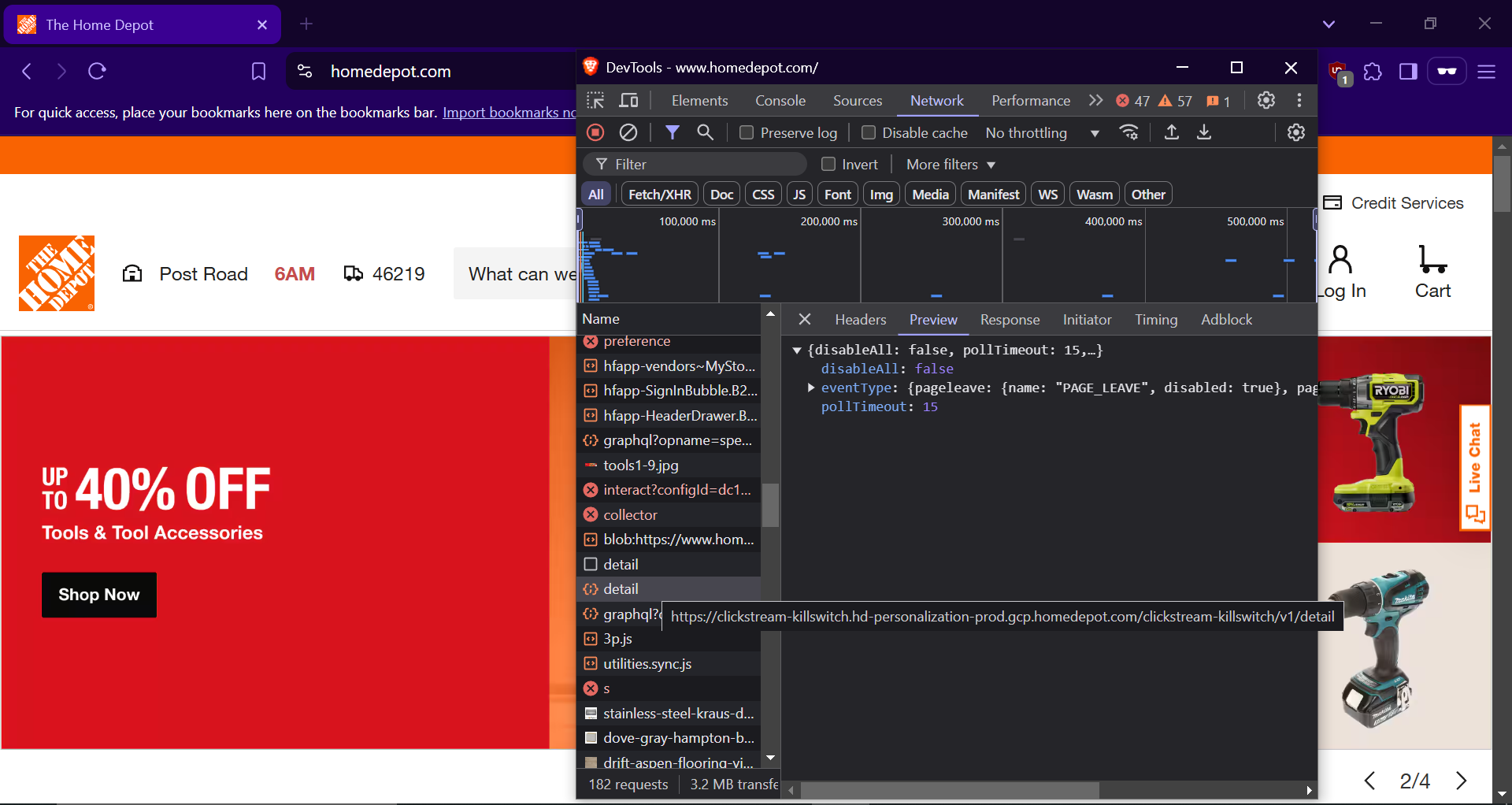Switch to the Elements tab
The width and height of the screenshot is (1512, 805).
[x=699, y=100]
